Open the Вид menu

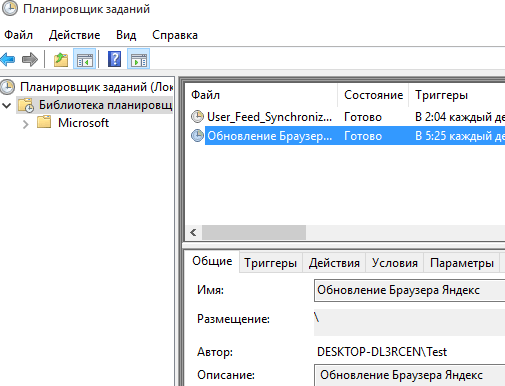[126, 35]
